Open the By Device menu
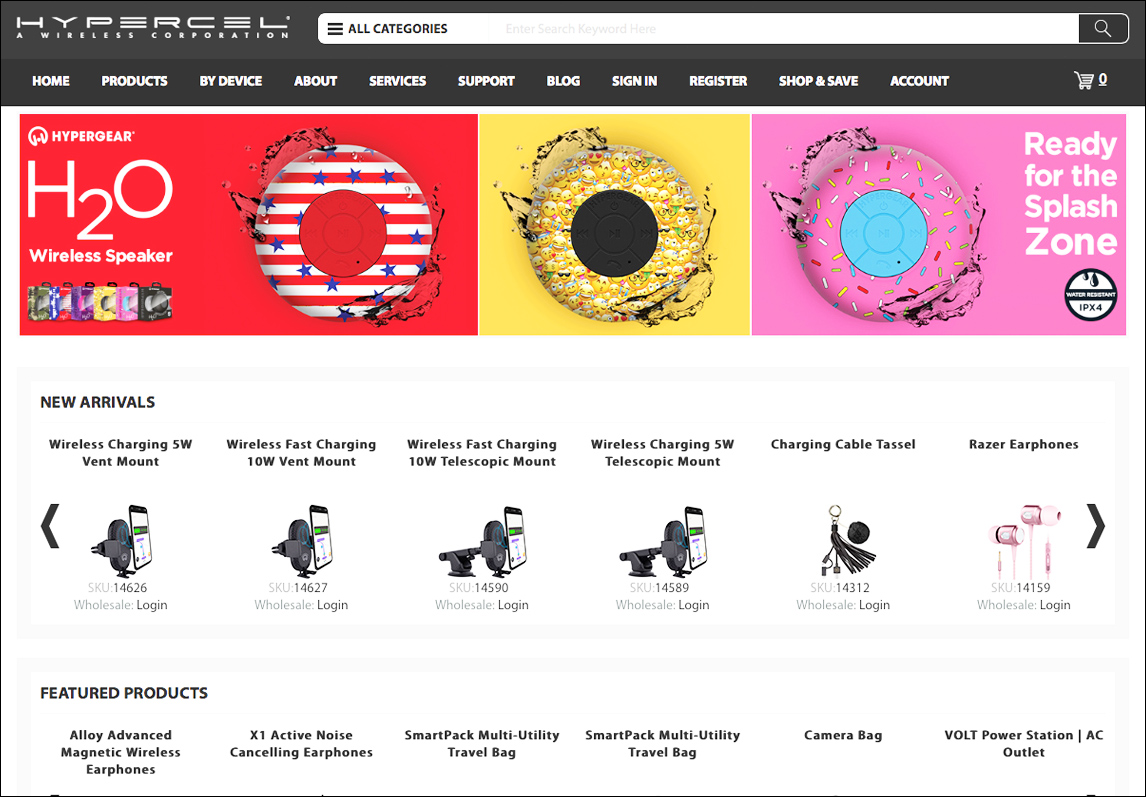The image size is (1146, 797). (x=230, y=81)
